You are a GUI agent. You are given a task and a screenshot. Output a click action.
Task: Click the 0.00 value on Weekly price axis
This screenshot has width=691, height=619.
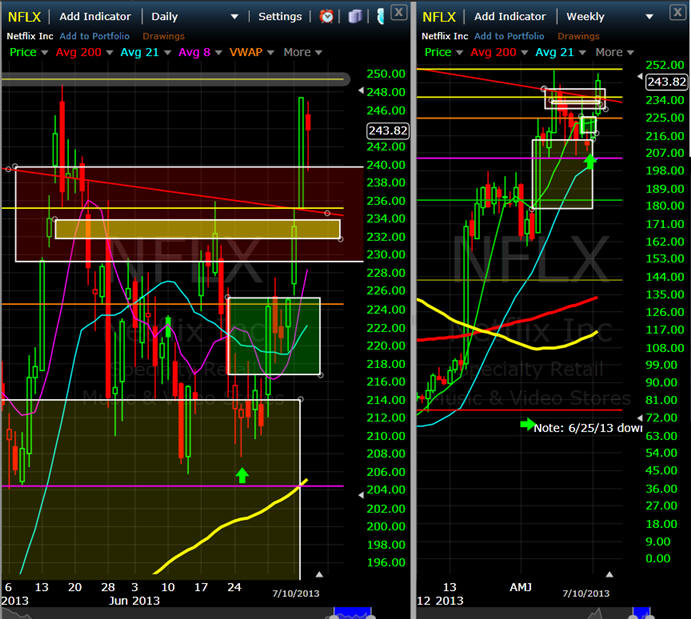click(x=658, y=558)
